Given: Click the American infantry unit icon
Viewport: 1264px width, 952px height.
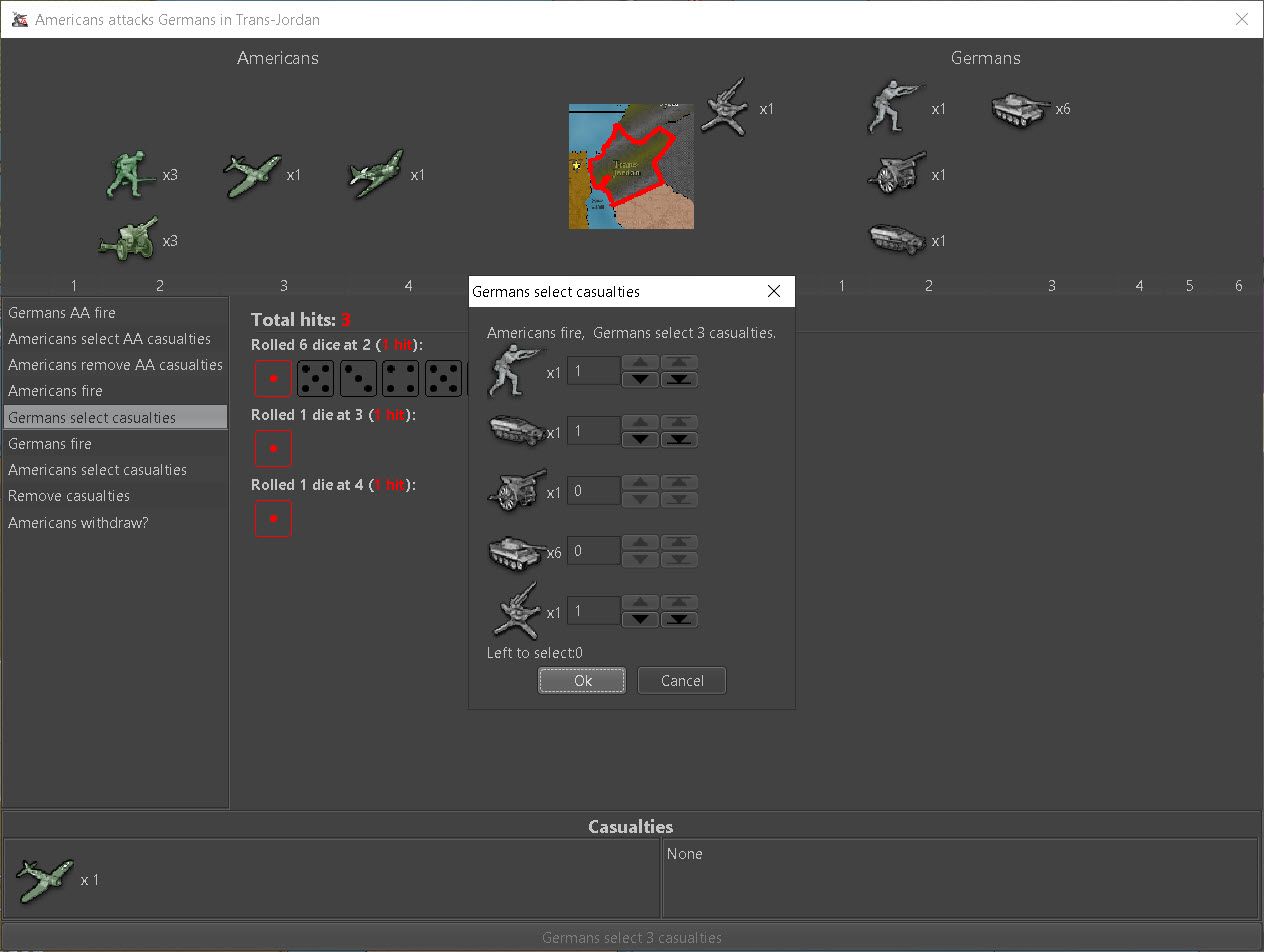Looking at the screenshot, I should tap(127, 174).
